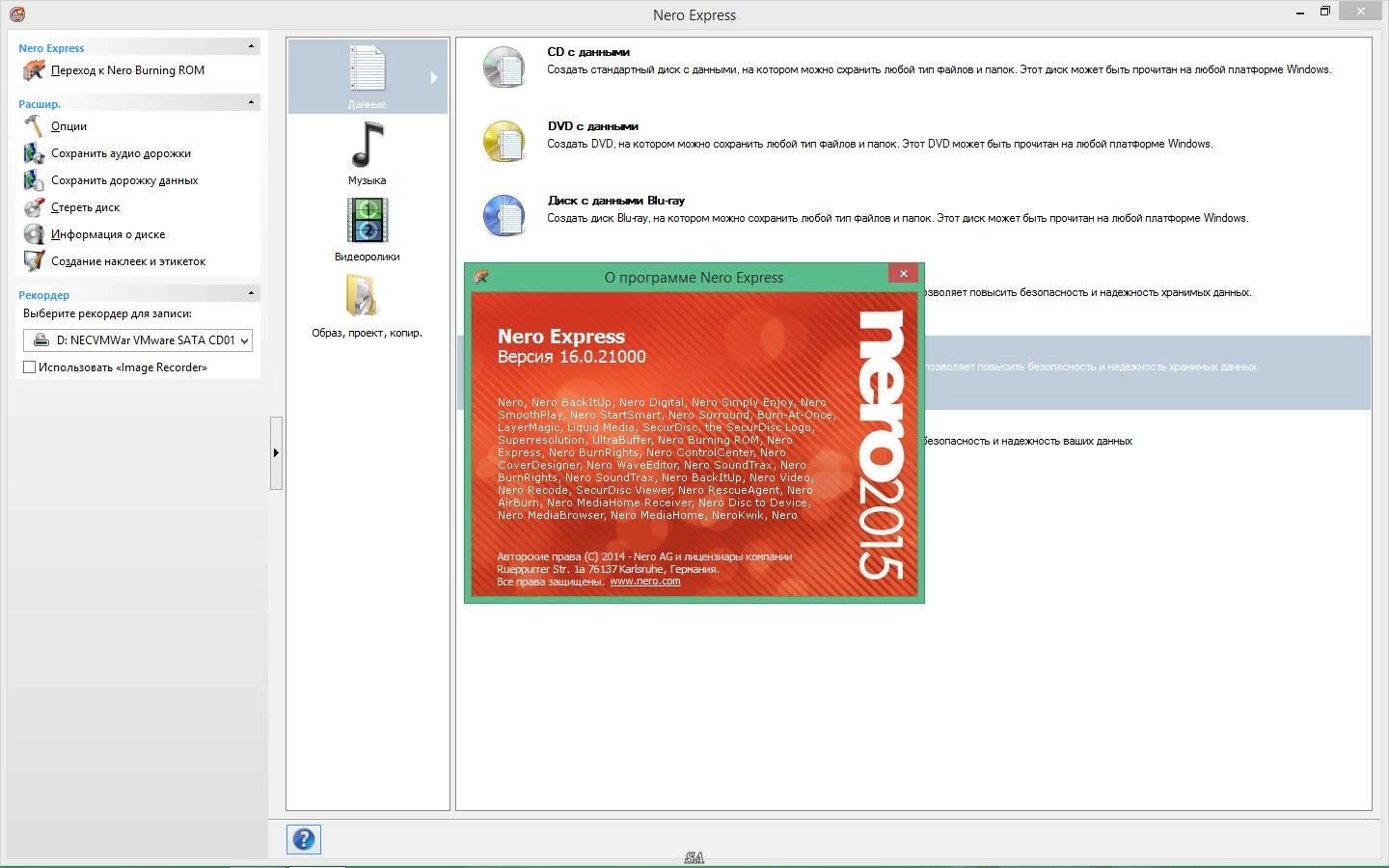
Task: Click the Erase disc icon
Action: pos(34,207)
